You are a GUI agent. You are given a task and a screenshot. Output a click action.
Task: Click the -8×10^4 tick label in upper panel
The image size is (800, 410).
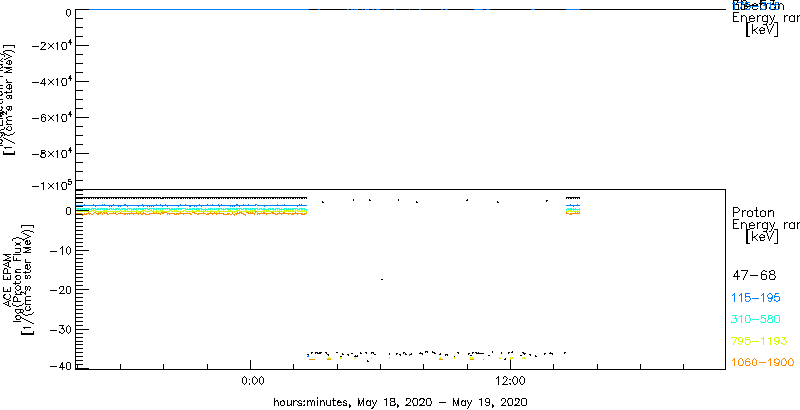51,154
